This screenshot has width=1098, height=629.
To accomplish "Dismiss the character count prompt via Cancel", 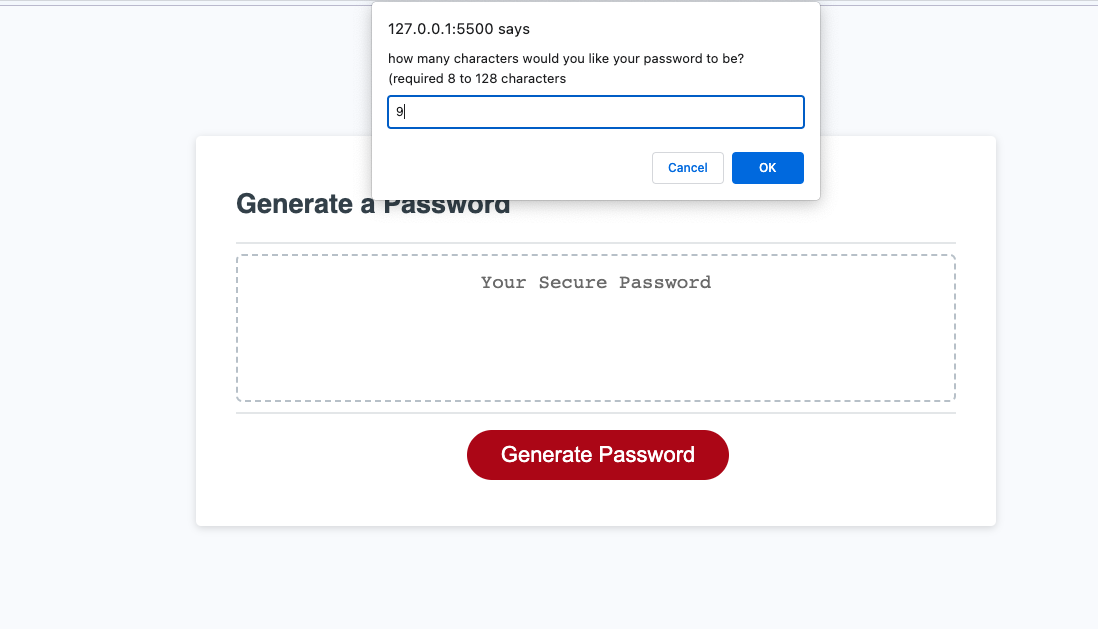I will (x=687, y=167).
